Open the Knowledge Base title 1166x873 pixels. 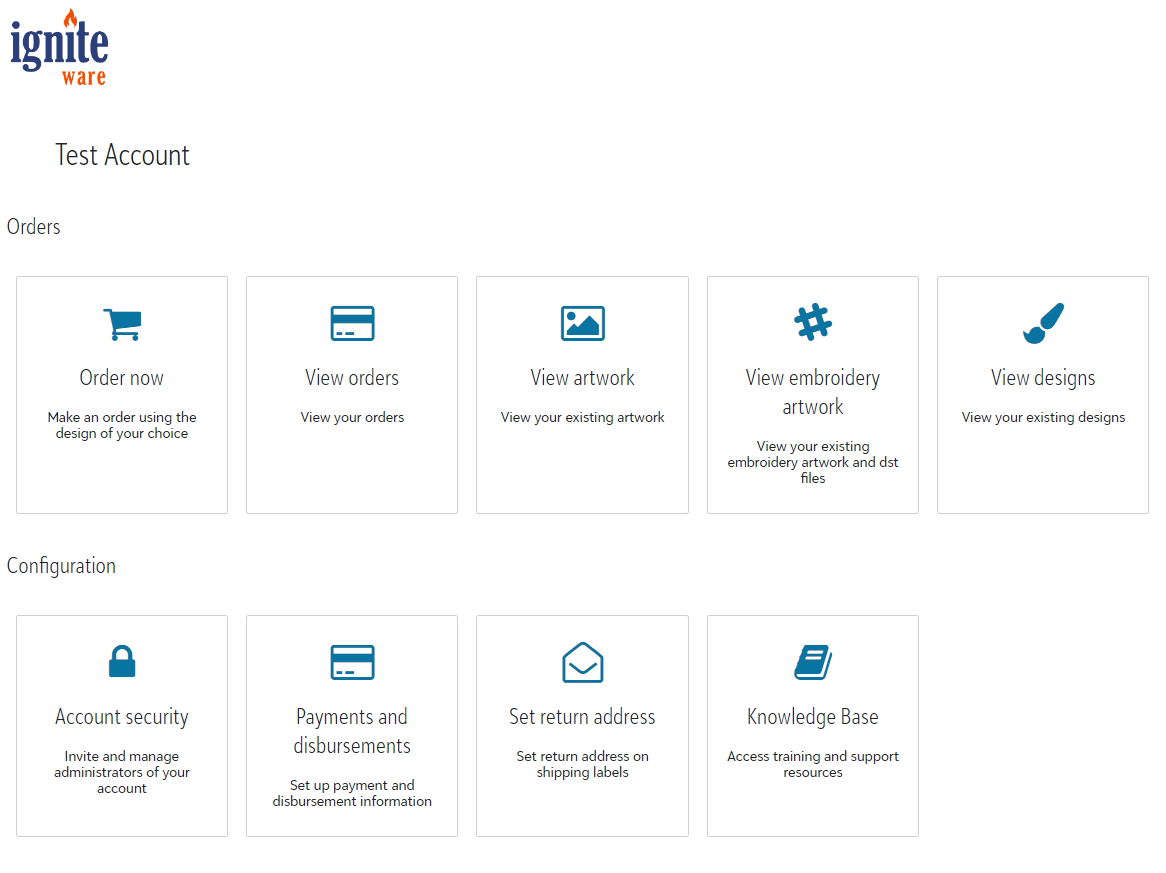813,718
